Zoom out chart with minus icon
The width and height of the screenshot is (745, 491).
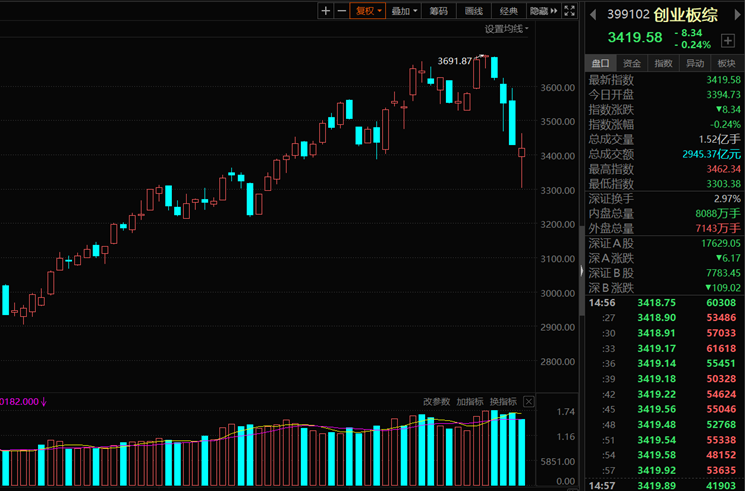(x=341, y=10)
